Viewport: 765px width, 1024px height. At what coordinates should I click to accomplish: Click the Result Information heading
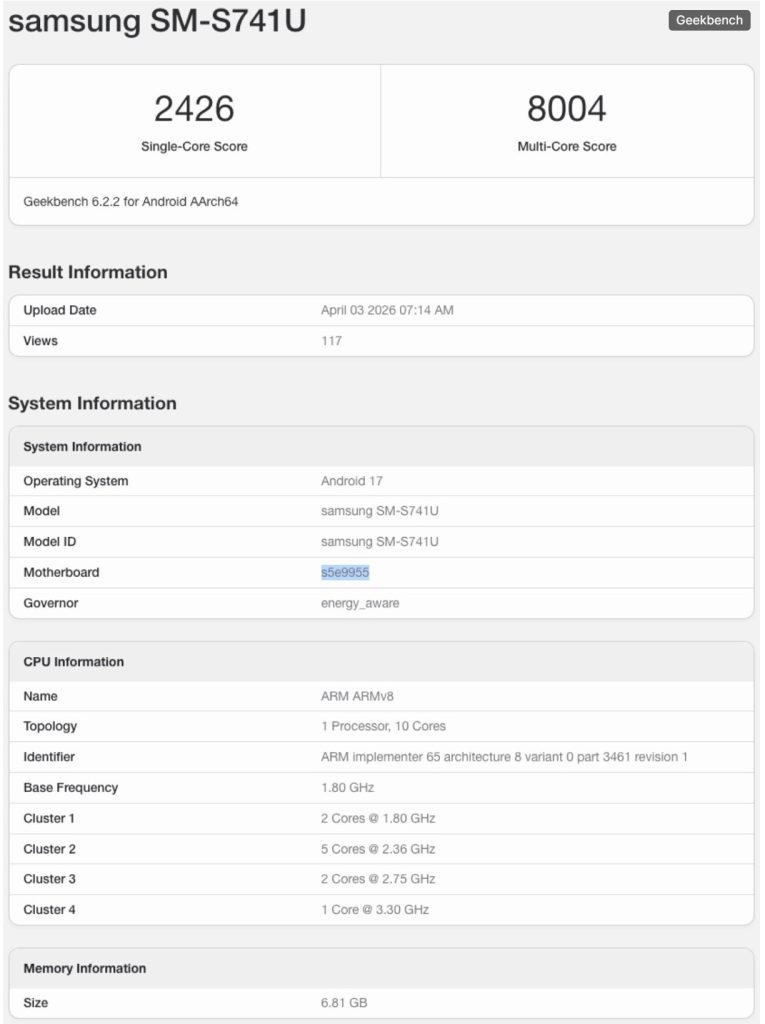click(x=88, y=272)
